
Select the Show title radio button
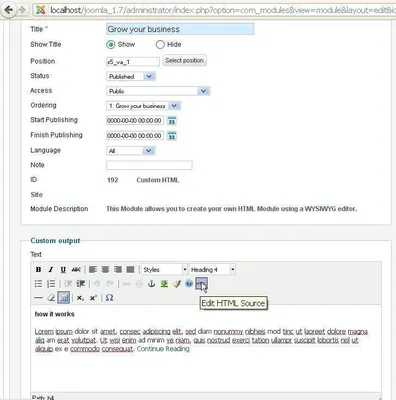[111, 44]
